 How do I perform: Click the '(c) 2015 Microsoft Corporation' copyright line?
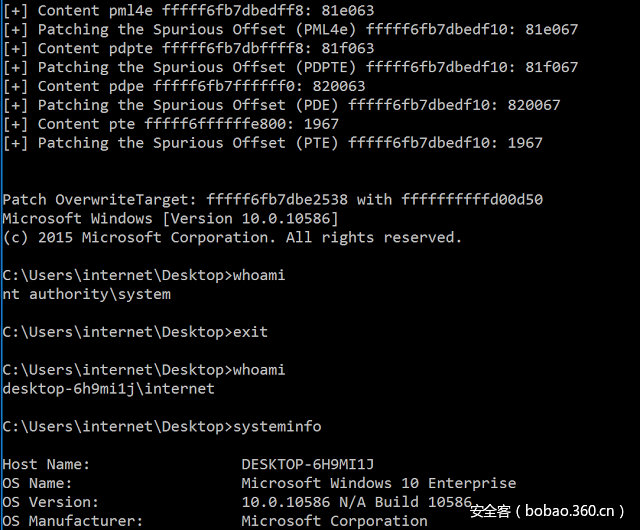point(232,237)
